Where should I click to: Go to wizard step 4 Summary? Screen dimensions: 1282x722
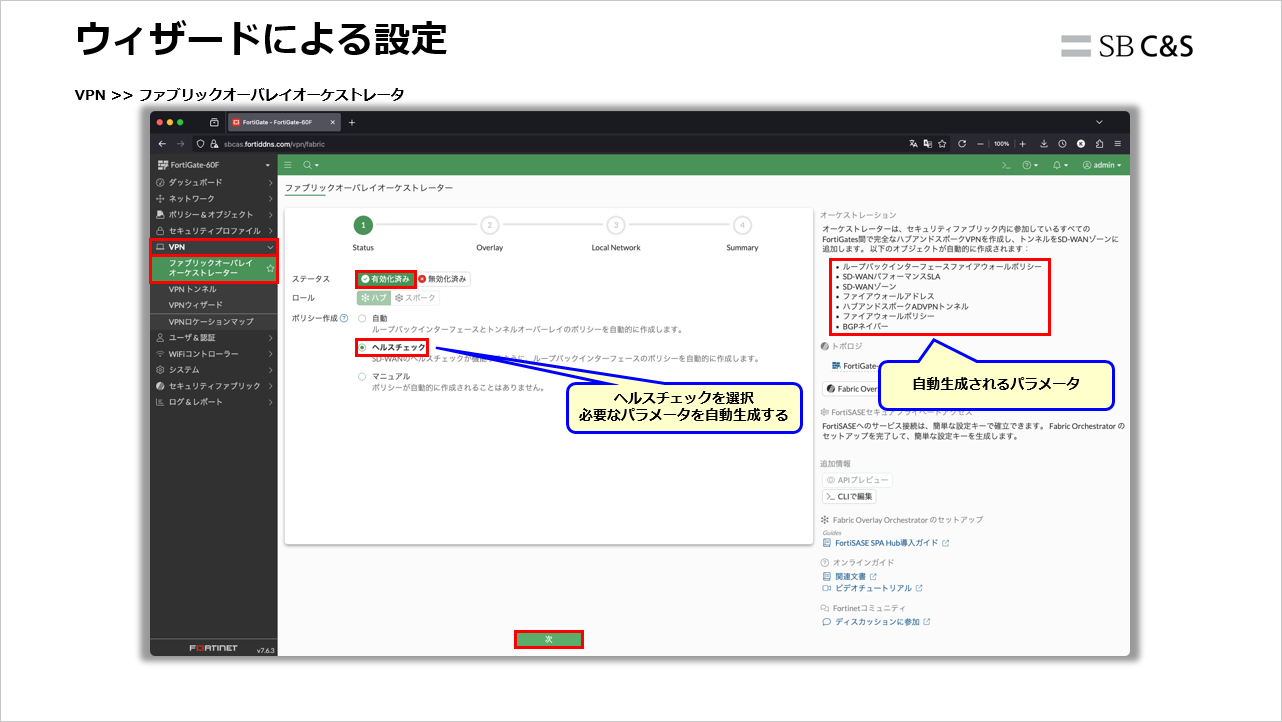tap(742, 225)
